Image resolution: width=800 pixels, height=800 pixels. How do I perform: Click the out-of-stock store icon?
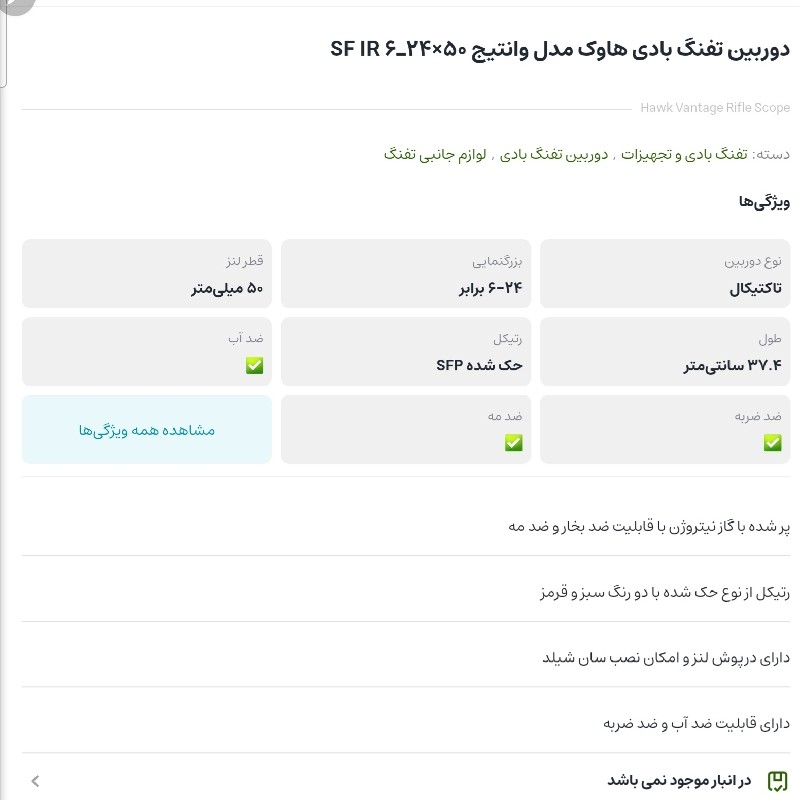coord(777,780)
